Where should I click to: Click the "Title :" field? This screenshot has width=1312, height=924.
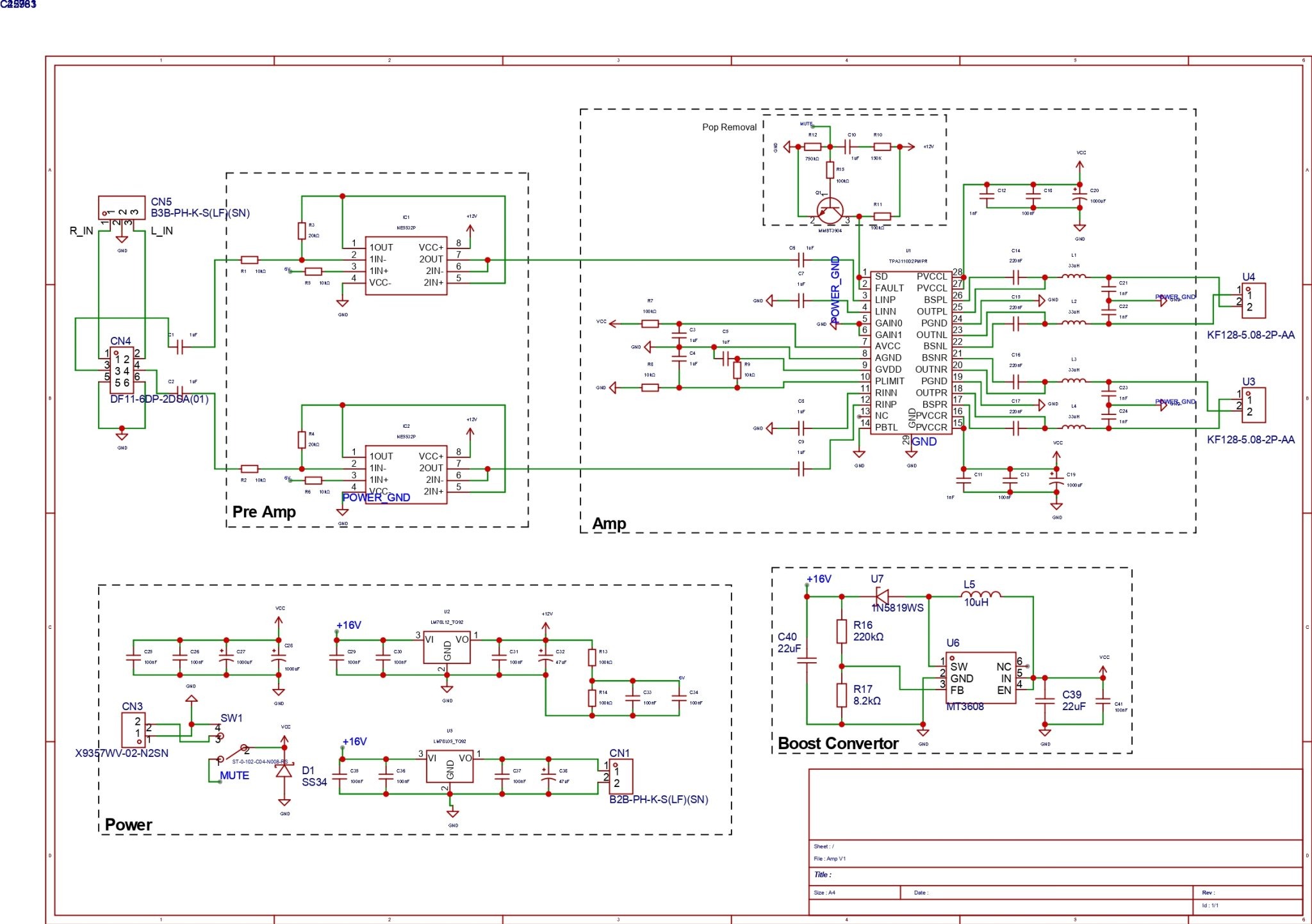pos(823,875)
